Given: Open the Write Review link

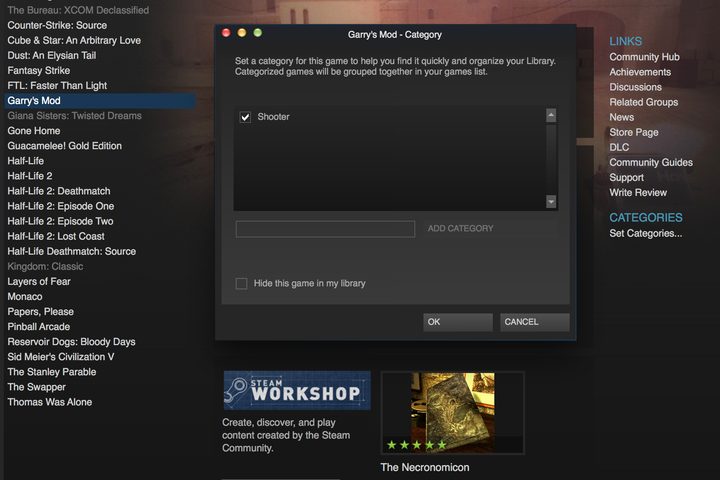Looking at the screenshot, I should [x=638, y=193].
